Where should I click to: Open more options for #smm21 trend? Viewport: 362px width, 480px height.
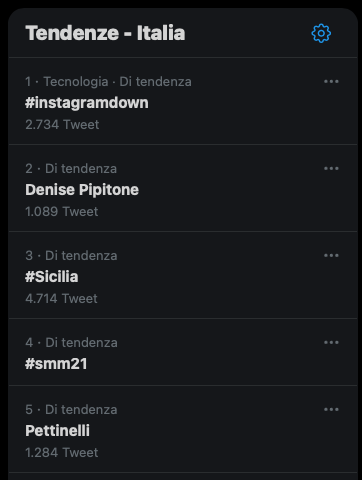point(331,342)
